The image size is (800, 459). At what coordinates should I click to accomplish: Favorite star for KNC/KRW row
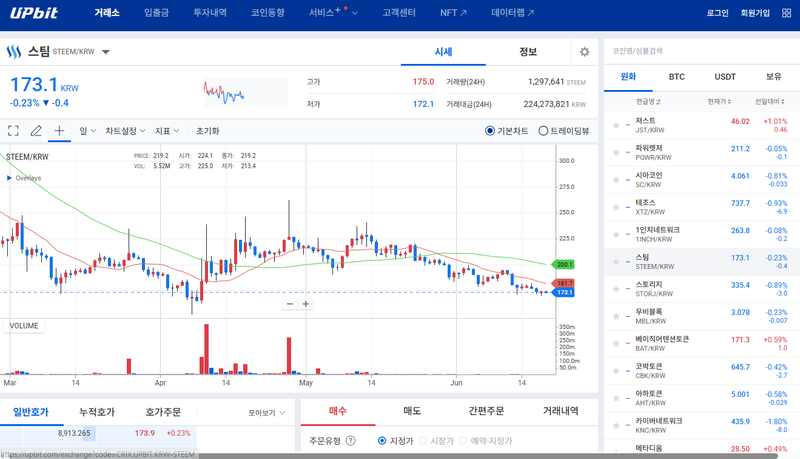[616, 425]
